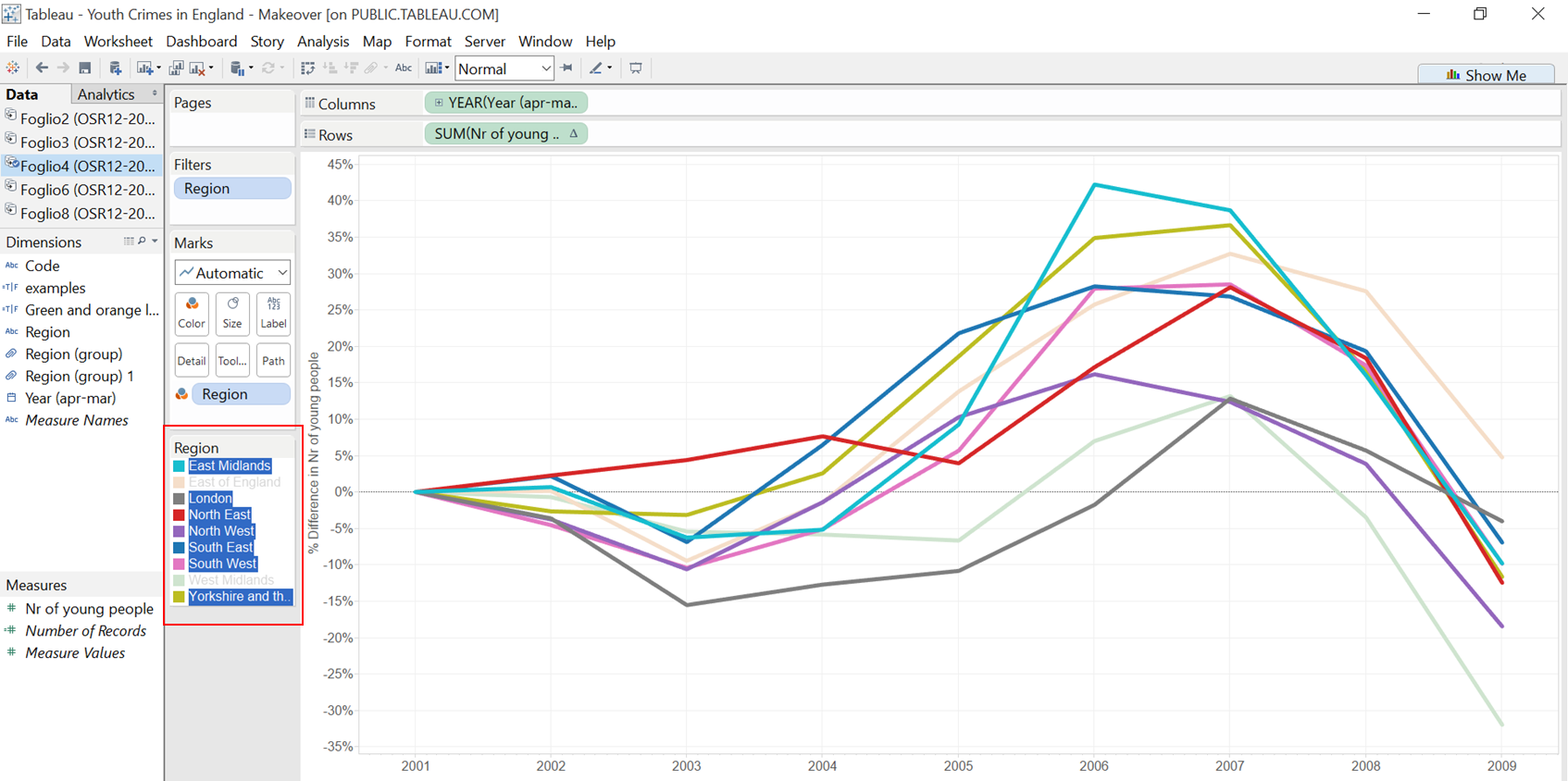
Task: Click the Redo forward arrow in toolbar
Action: click(x=63, y=68)
